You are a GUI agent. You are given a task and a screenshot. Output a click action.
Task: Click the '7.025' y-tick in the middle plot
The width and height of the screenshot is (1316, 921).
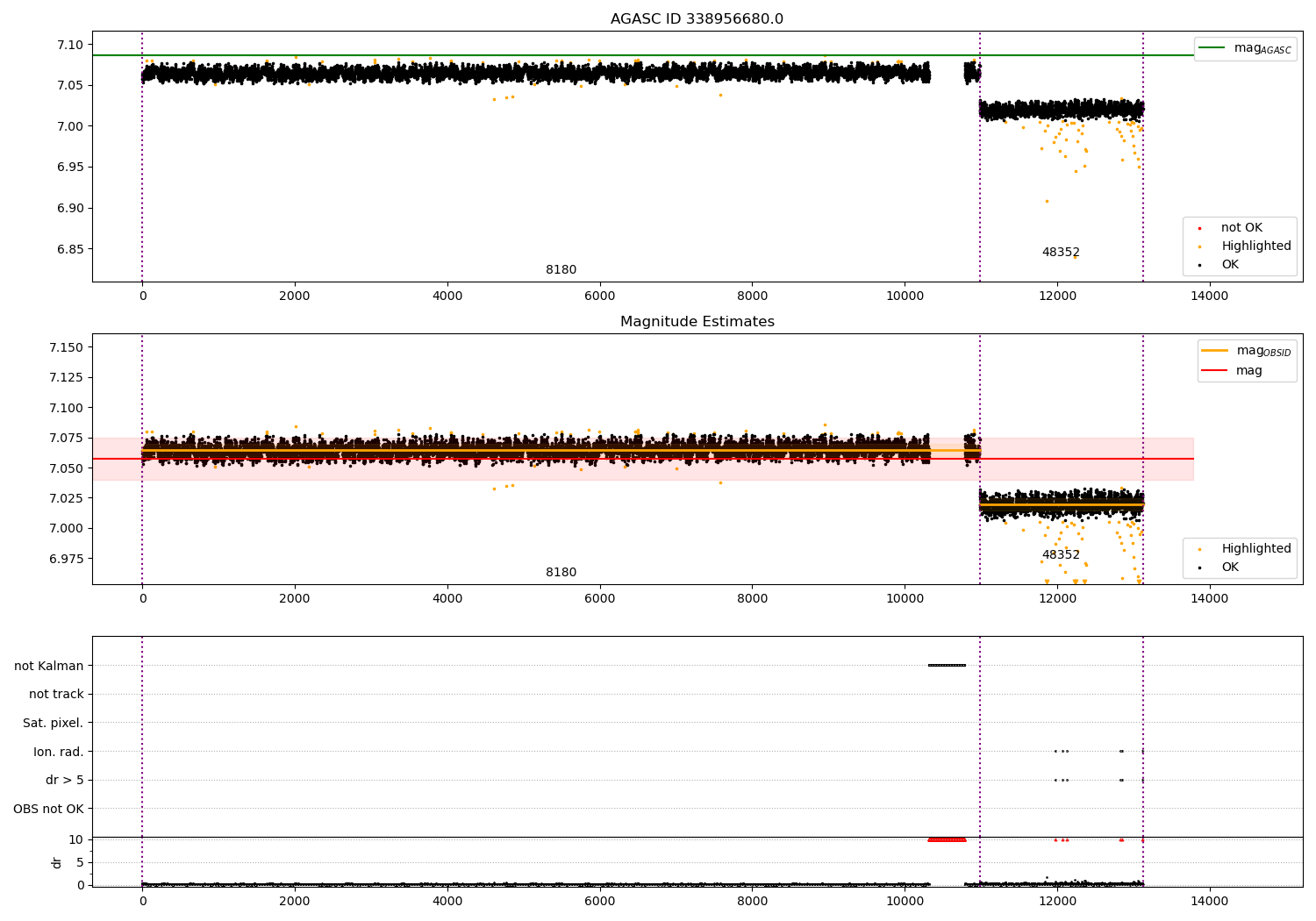68,498
